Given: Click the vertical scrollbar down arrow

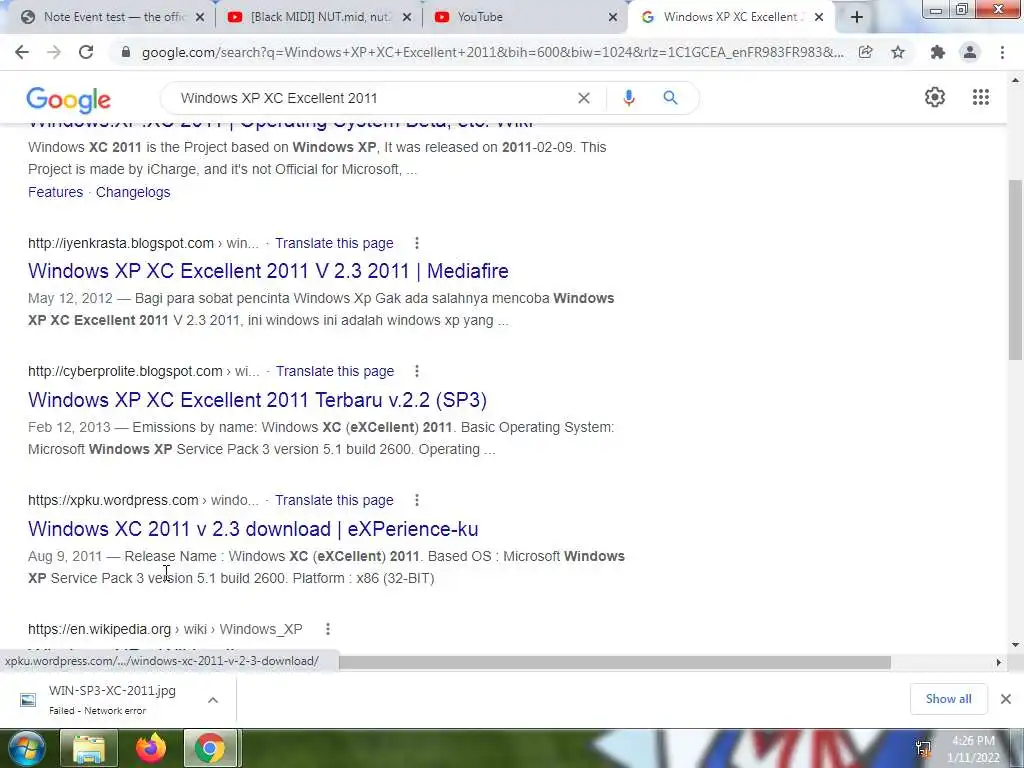Looking at the screenshot, I should (x=1015, y=645).
